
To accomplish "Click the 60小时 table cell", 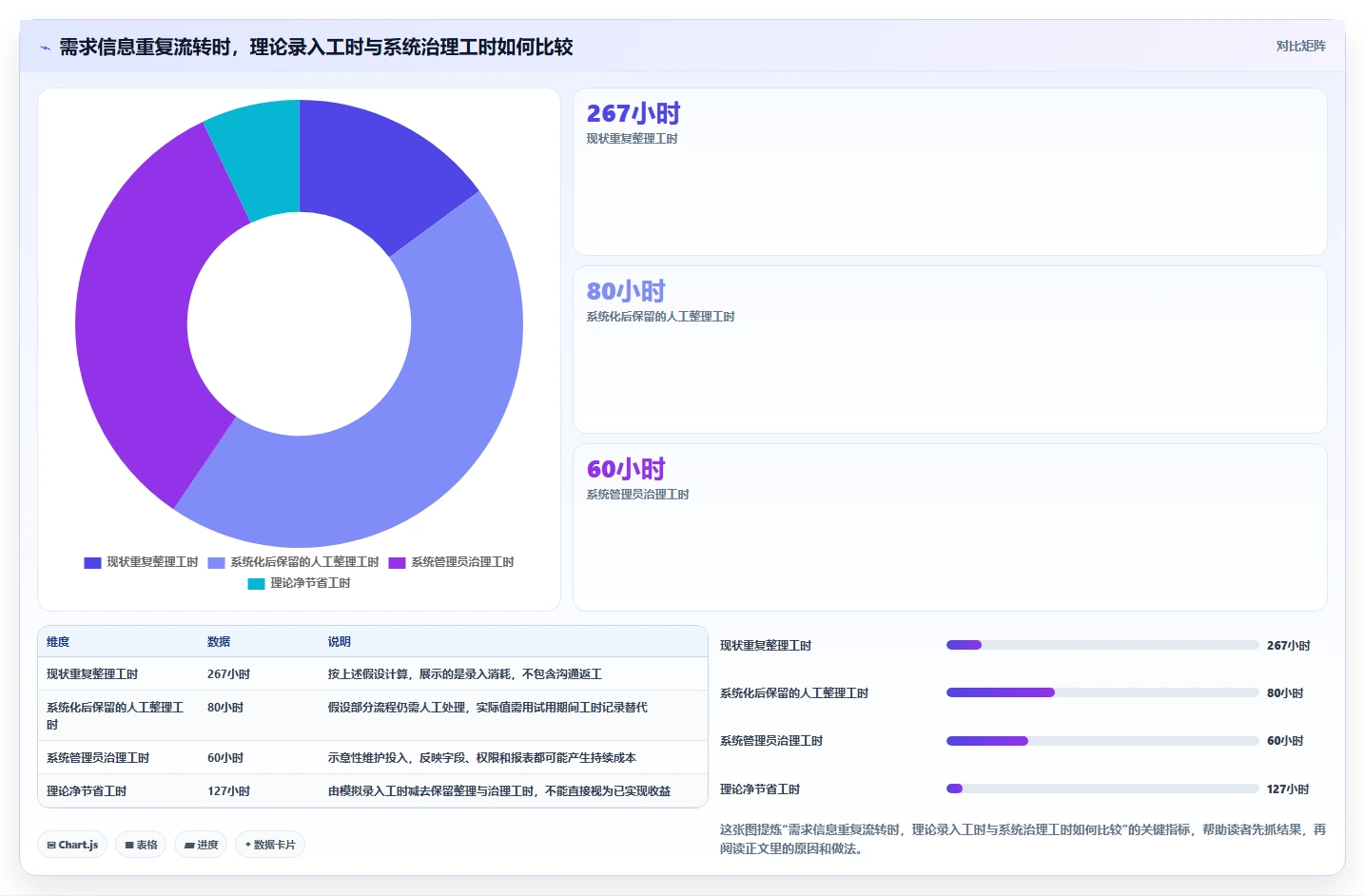I will point(225,758).
